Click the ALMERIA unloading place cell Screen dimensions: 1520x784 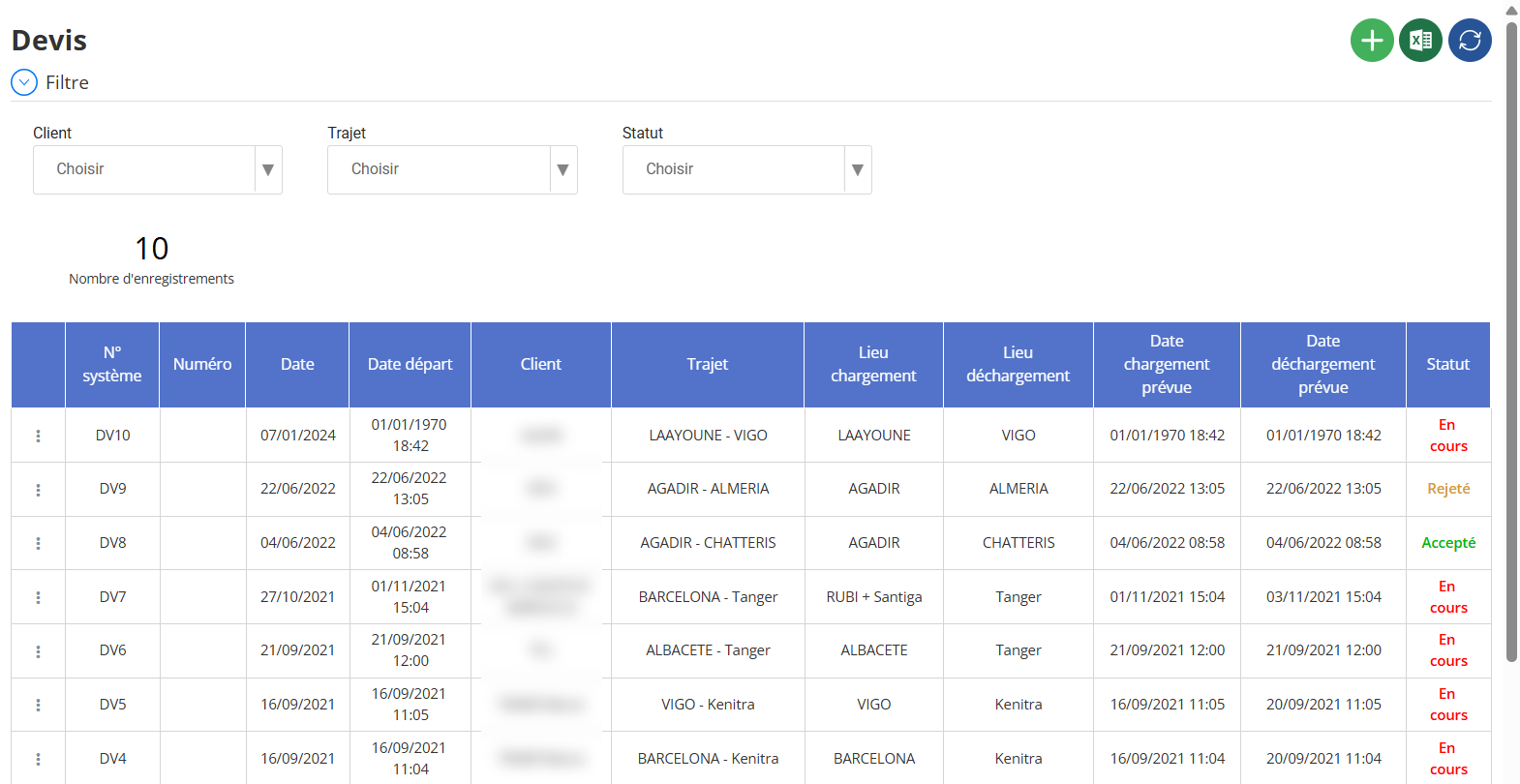[1018, 489]
